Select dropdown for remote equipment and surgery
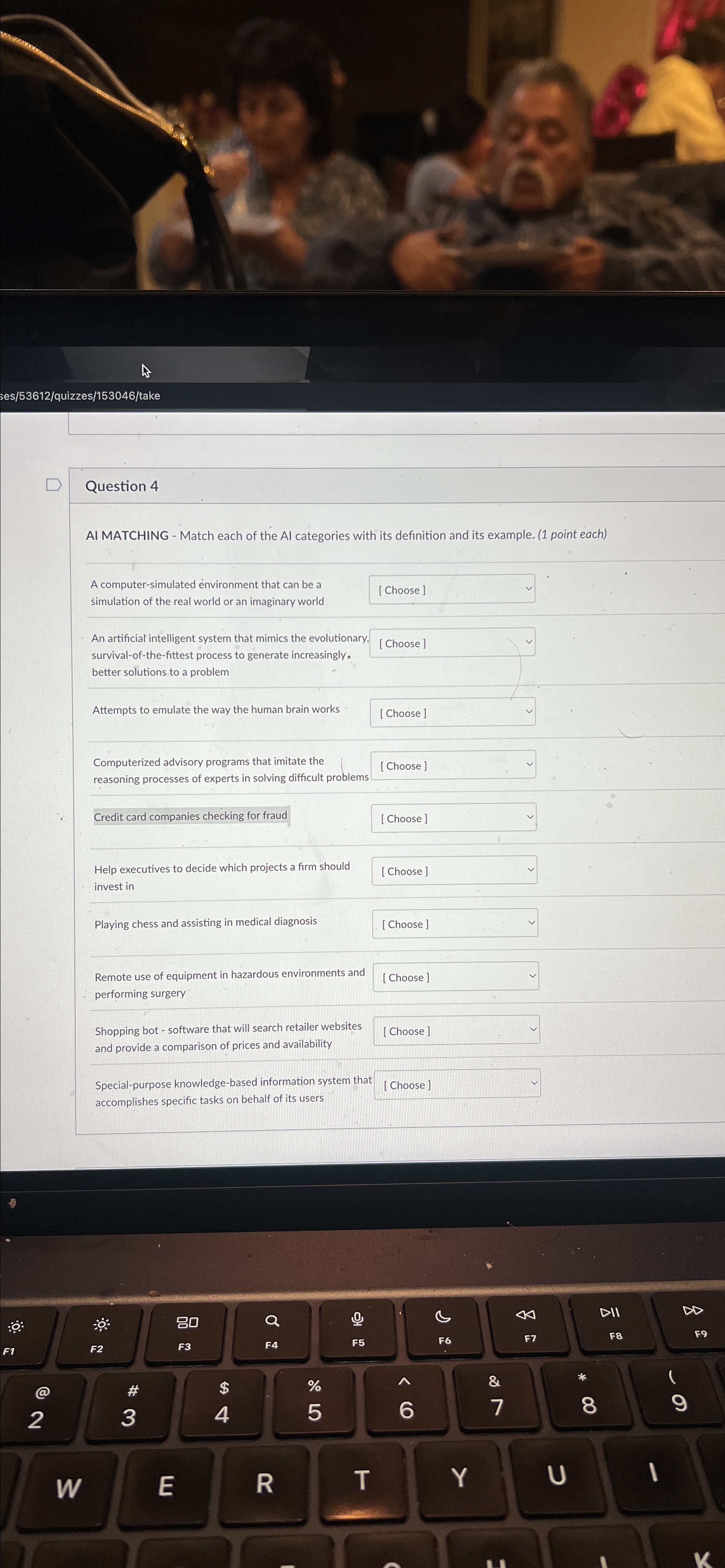The image size is (725, 1568). pyautogui.click(x=456, y=976)
